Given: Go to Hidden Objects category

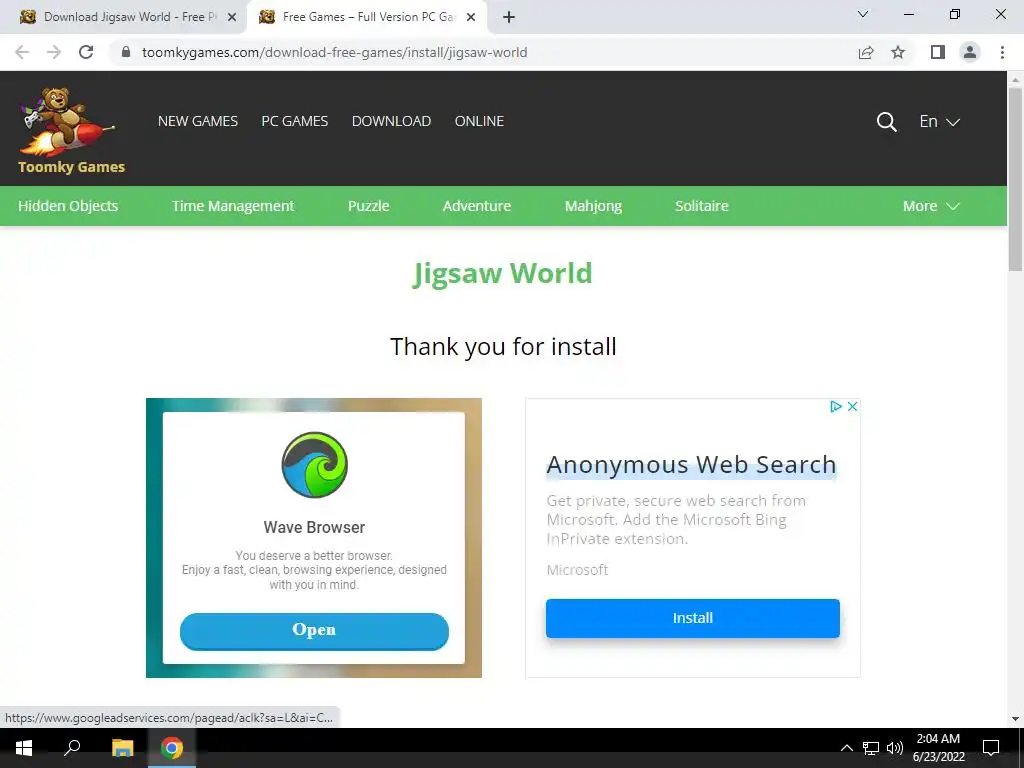Looking at the screenshot, I should click(68, 206).
